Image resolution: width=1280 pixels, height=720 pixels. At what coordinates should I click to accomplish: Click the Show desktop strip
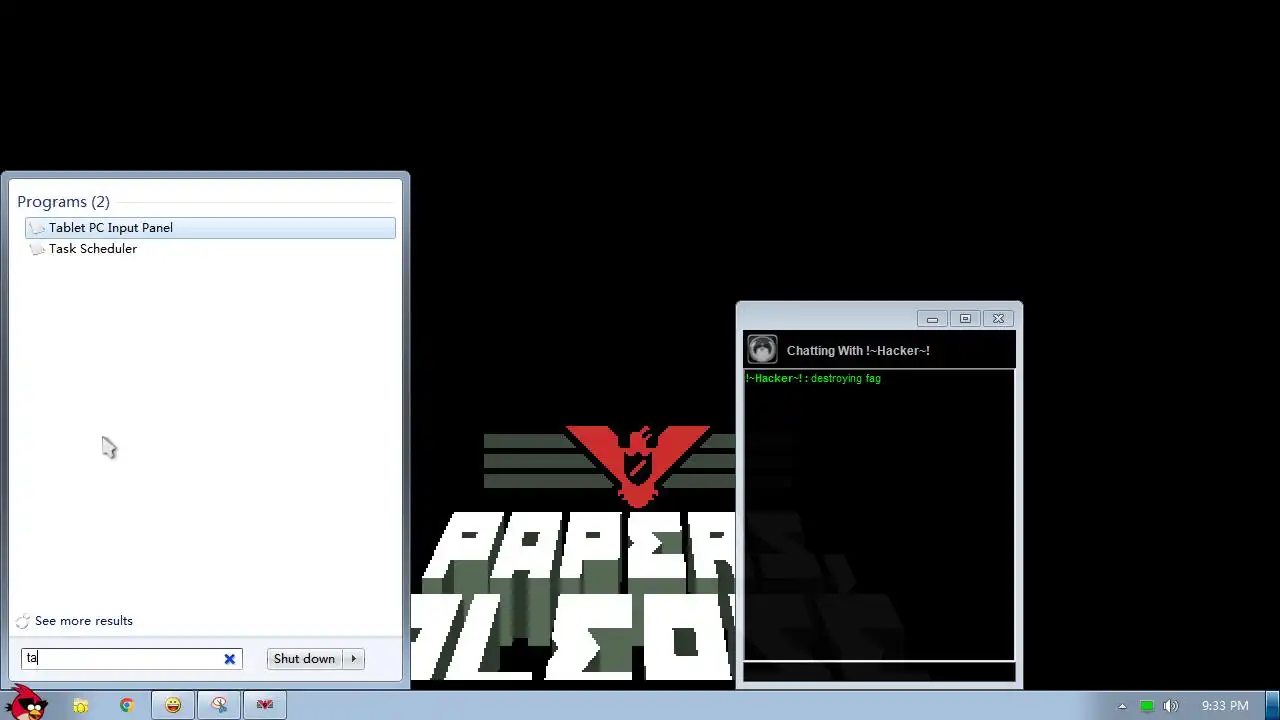(x=1273, y=705)
